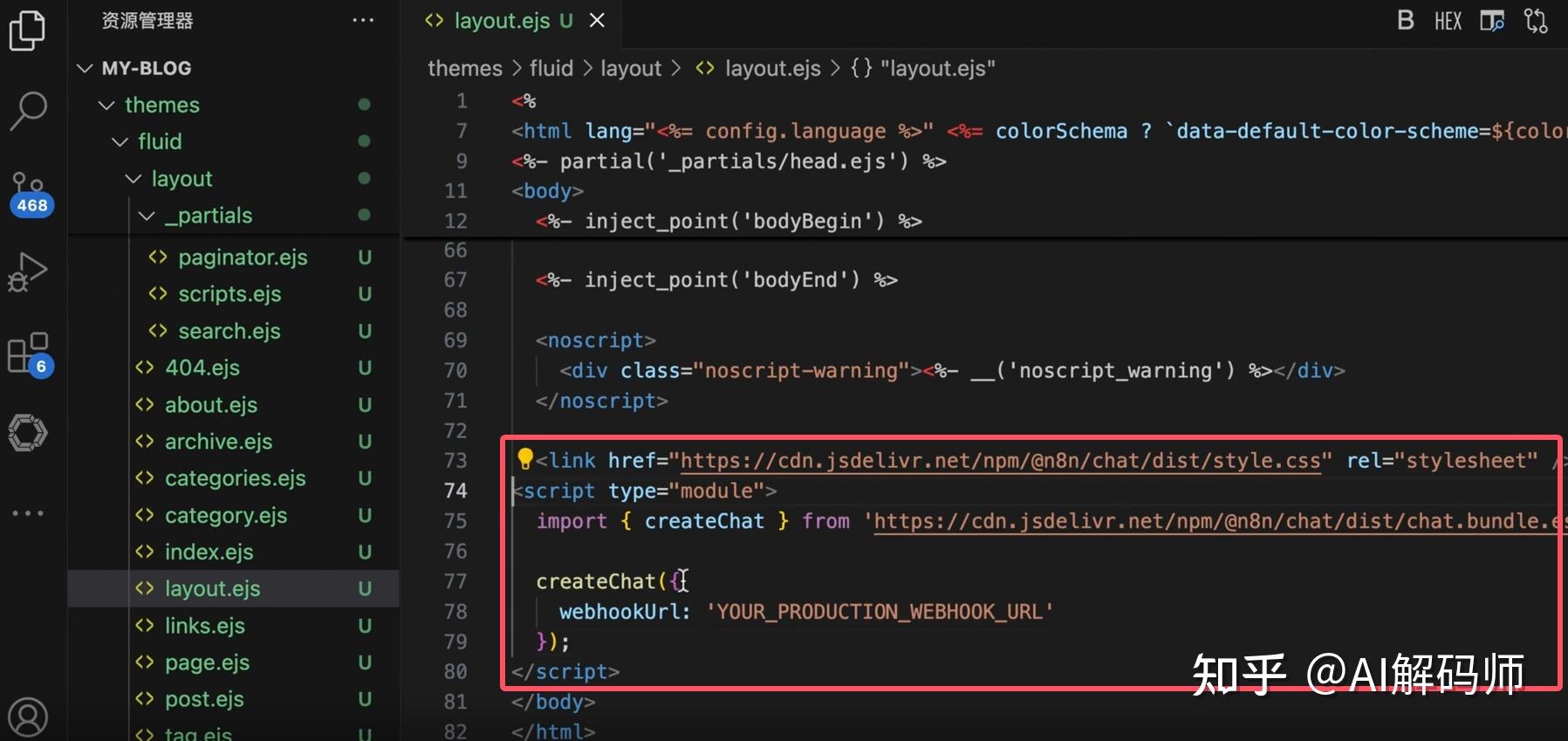Click layout folder in the breadcrumb
1568x741 pixels.
631,68
